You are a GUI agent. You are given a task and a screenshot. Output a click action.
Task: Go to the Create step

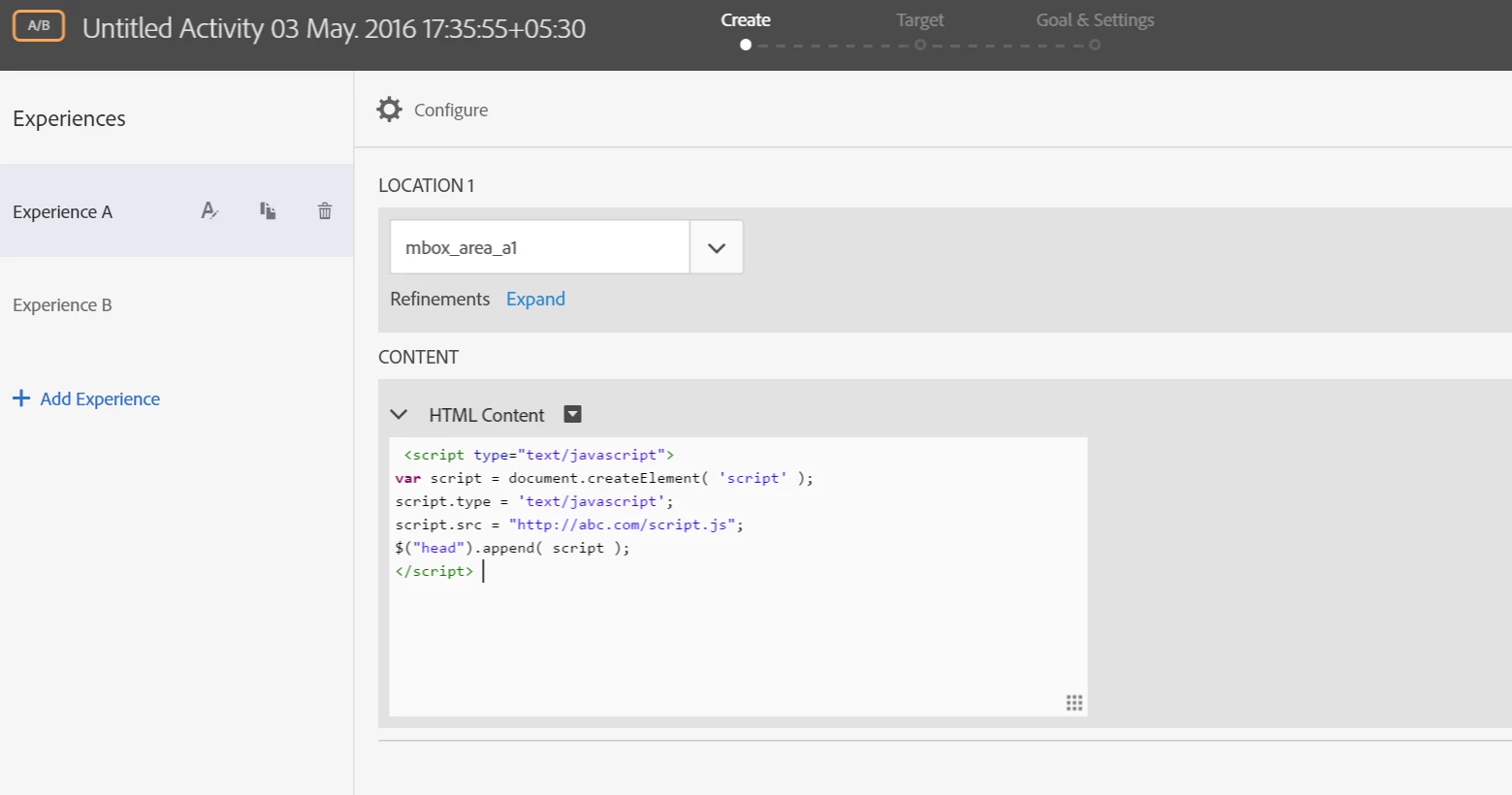pyautogui.click(x=746, y=20)
